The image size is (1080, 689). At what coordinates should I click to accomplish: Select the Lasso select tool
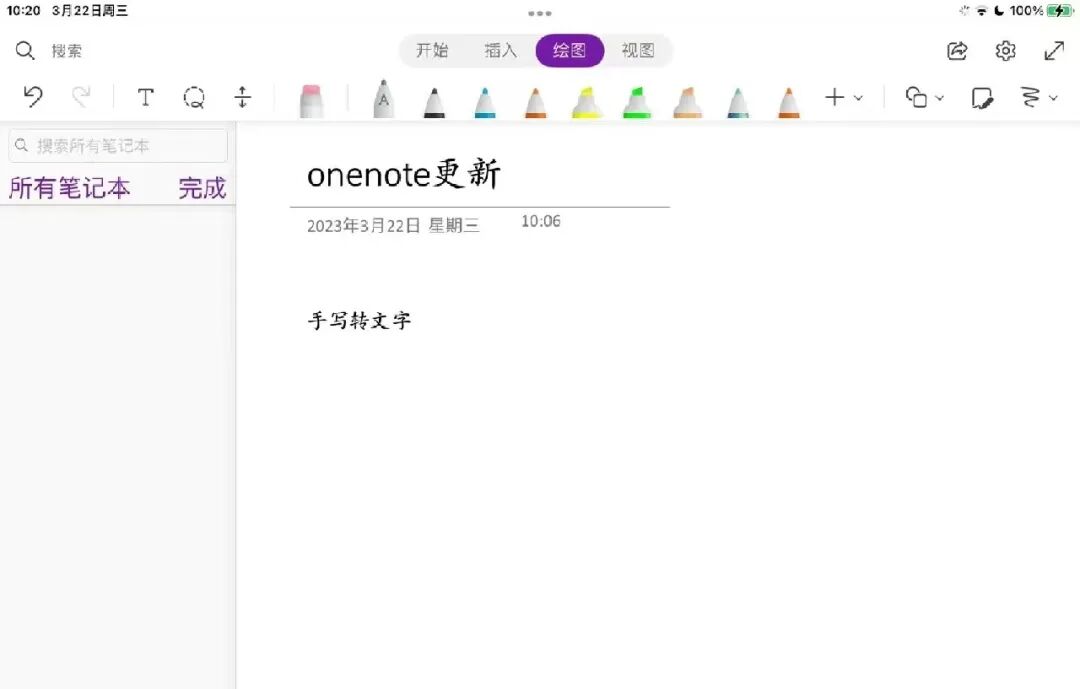point(194,97)
